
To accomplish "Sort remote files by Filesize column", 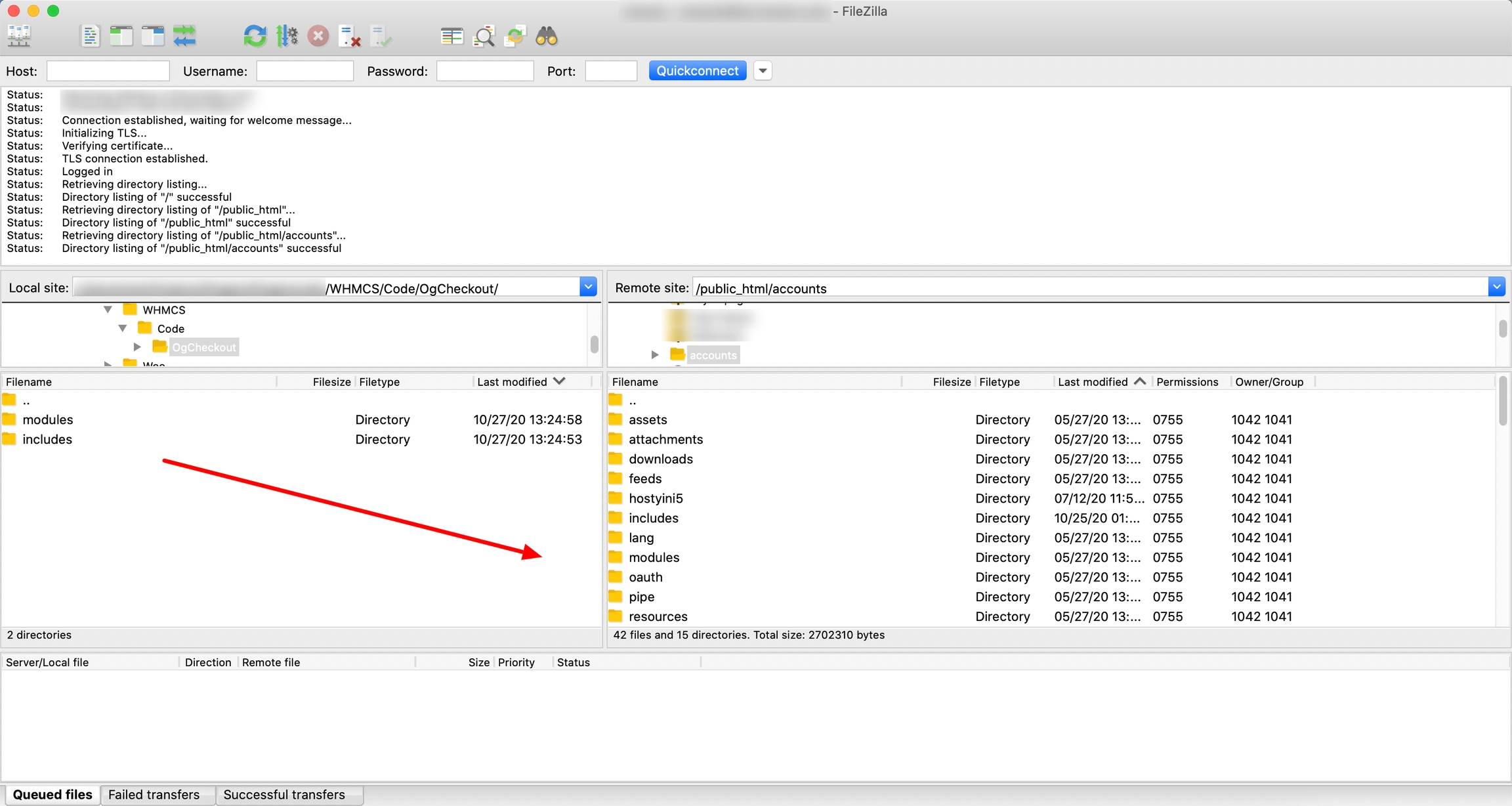I will [951, 382].
